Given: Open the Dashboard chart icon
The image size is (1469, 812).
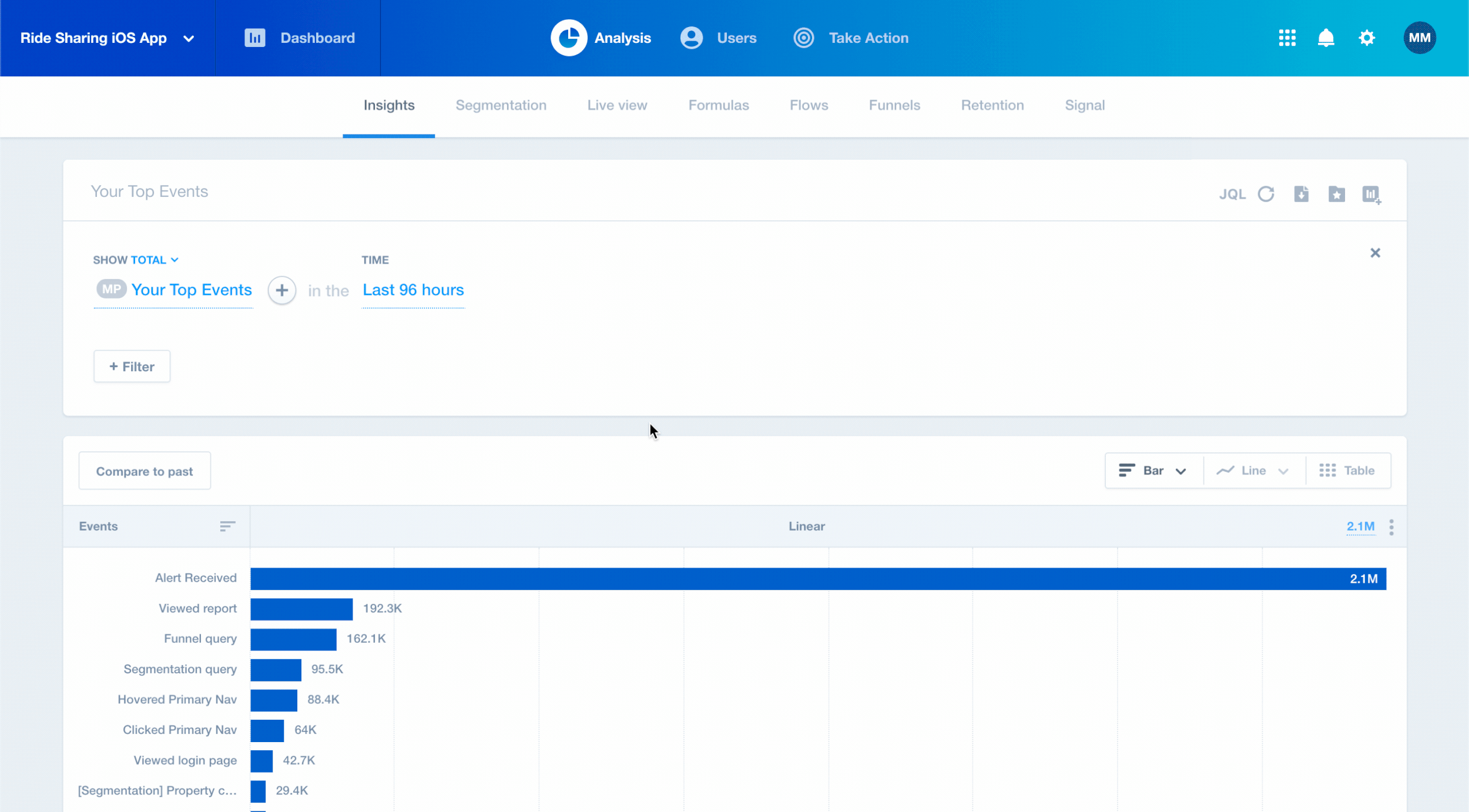Looking at the screenshot, I should click(254, 38).
